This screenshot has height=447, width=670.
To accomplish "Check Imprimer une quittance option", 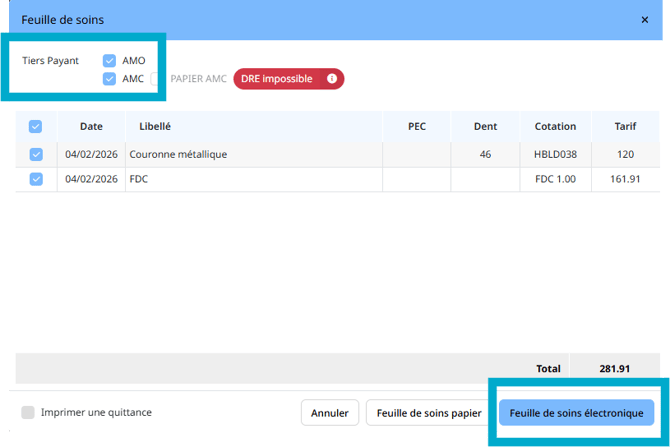I will tap(28, 412).
